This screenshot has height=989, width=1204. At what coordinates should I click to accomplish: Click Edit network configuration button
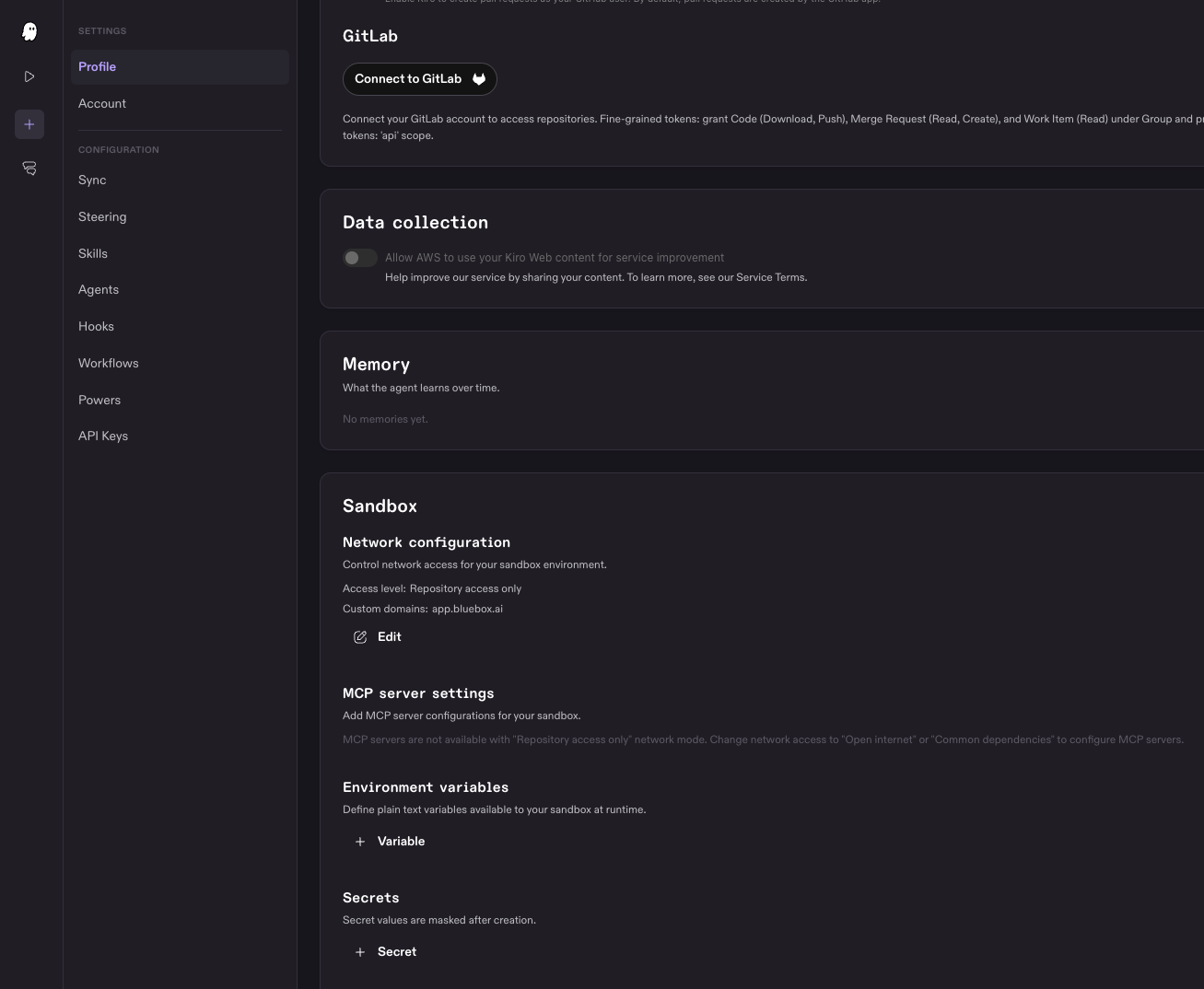click(x=378, y=637)
